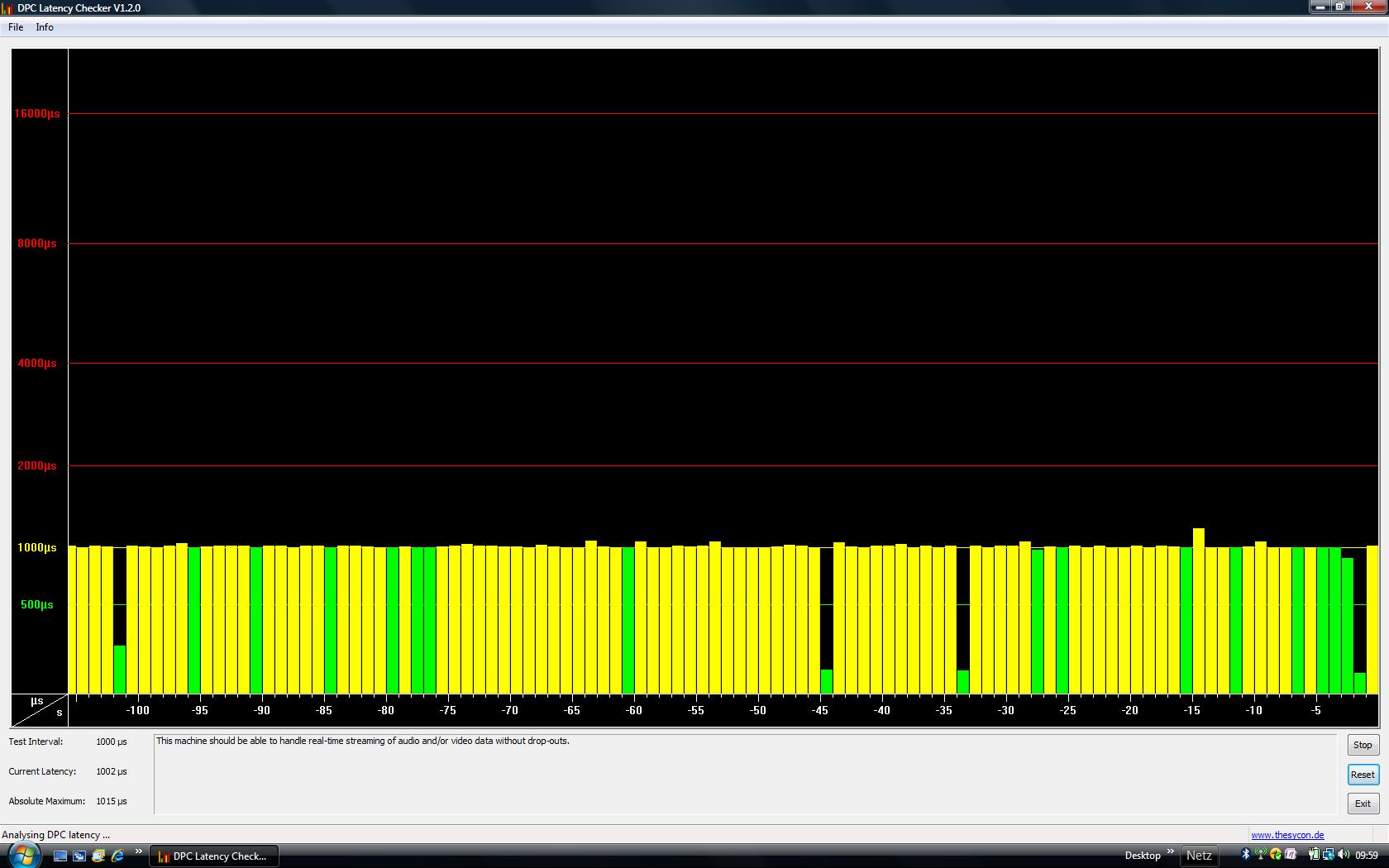Image resolution: width=1389 pixels, height=868 pixels.
Task: Click the Absolute Maximum value 1015 µs
Action: (x=112, y=801)
